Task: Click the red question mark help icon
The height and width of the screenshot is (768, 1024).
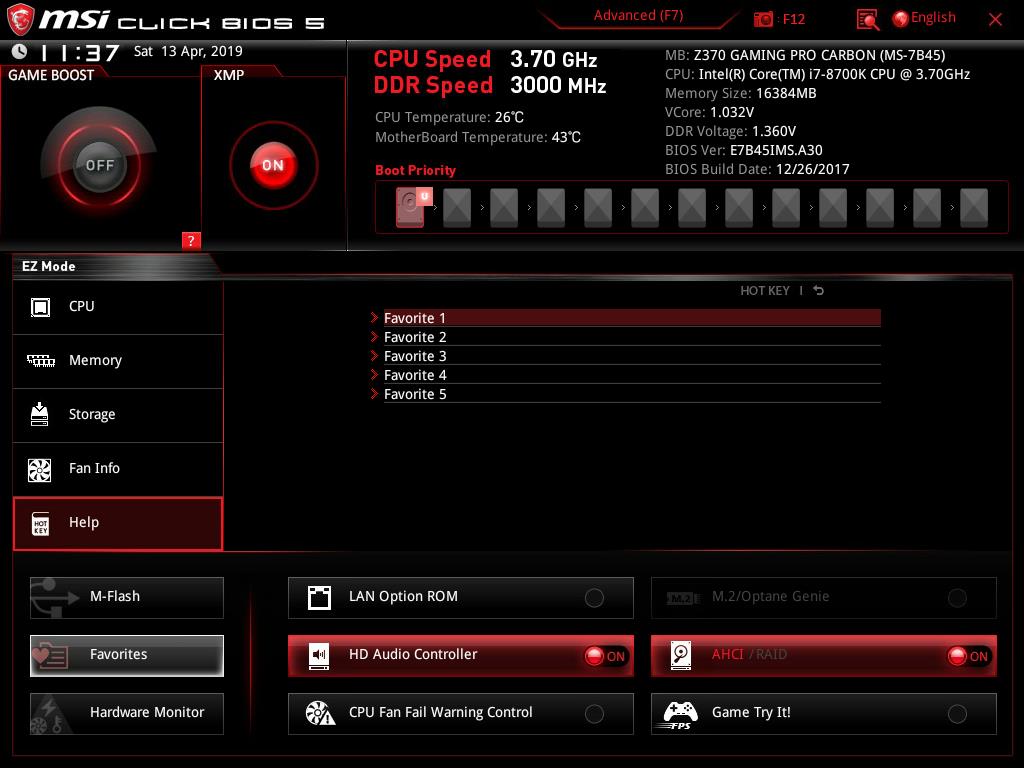Action: [191, 240]
